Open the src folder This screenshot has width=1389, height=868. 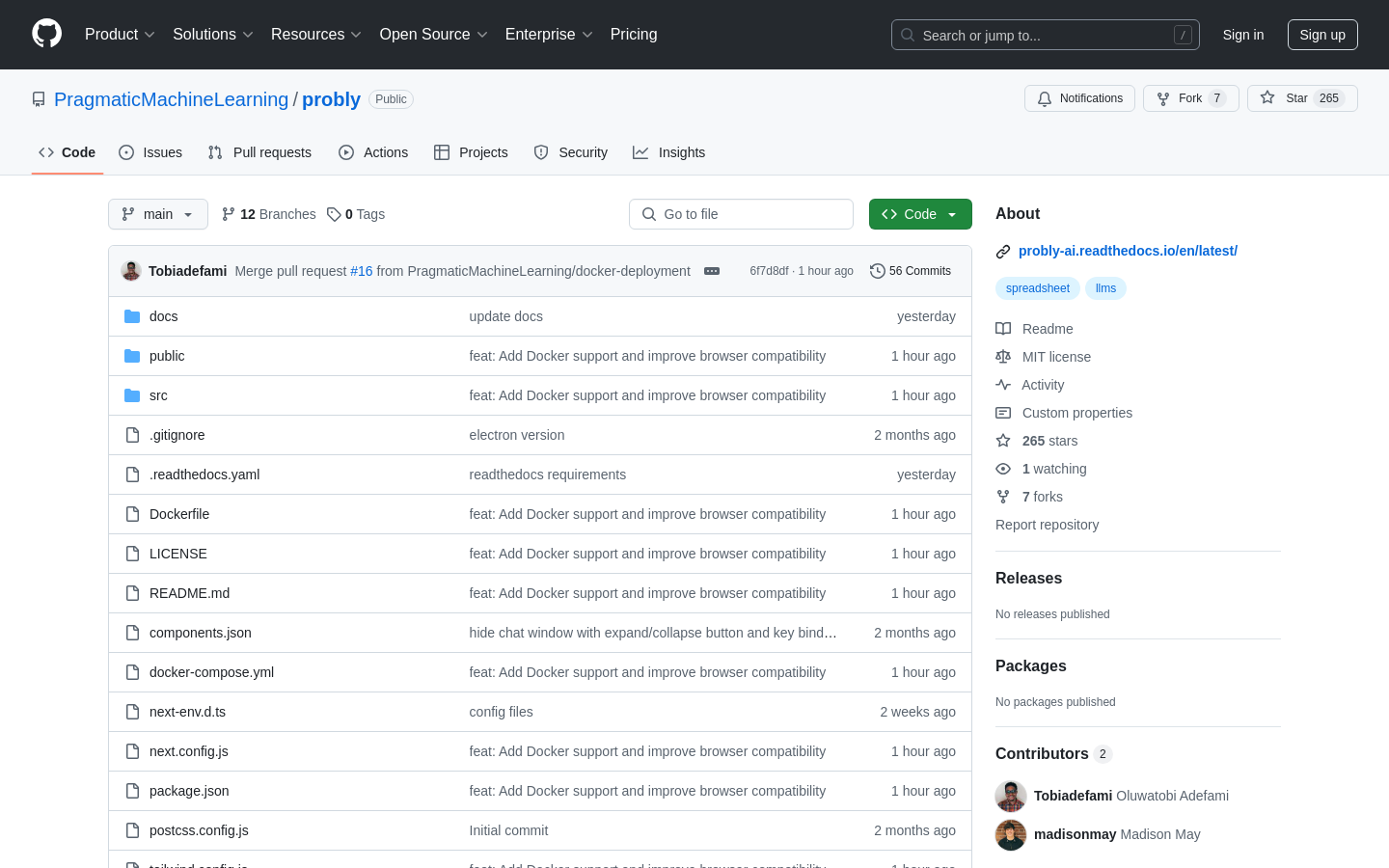[158, 395]
